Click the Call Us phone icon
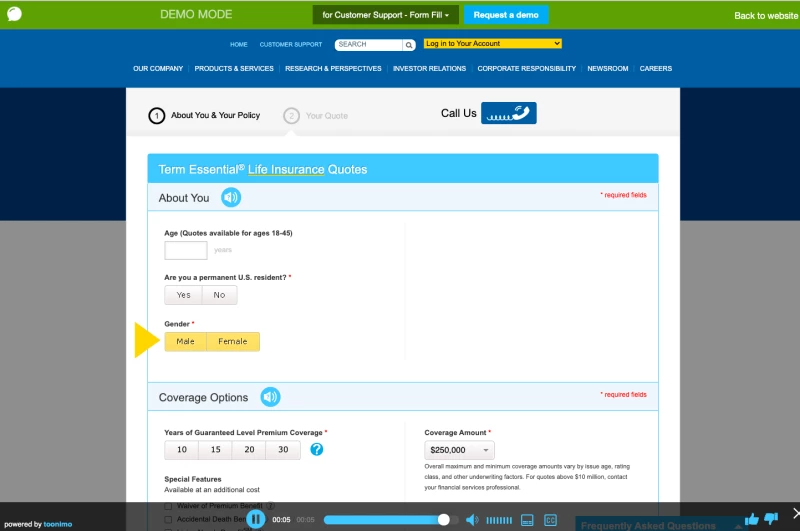The height and width of the screenshot is (531, 800). coord(508,113)
